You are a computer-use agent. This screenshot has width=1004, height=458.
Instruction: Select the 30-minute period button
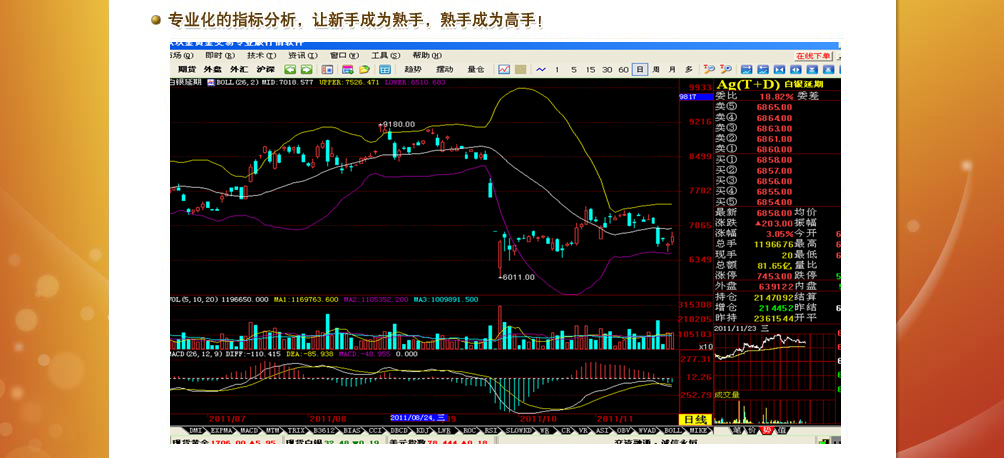(606, 69)
